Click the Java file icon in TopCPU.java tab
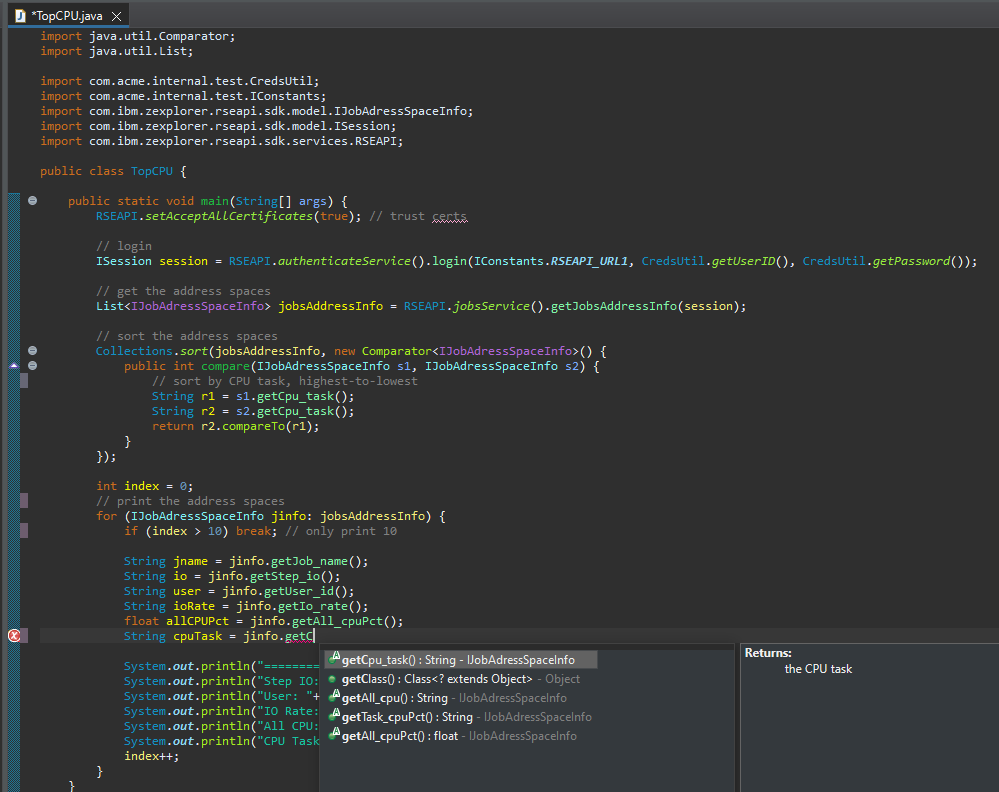This screenshot has width=999, height=792. (19, 16)
